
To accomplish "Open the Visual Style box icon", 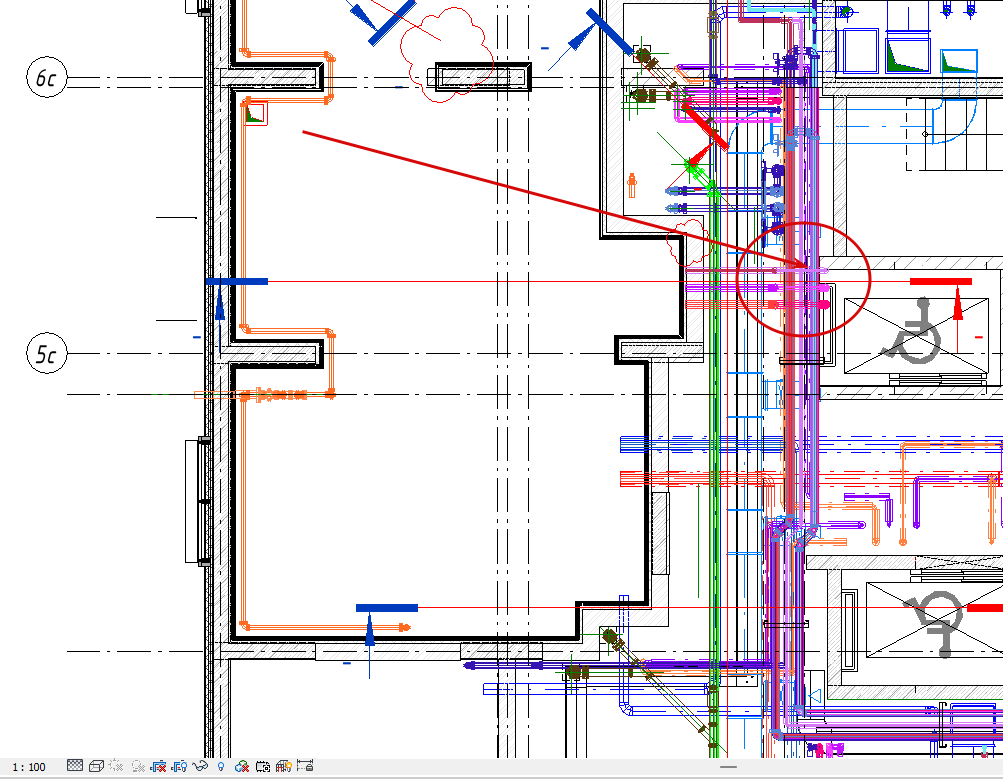I will pyautogui.click(x=96, y=766).
